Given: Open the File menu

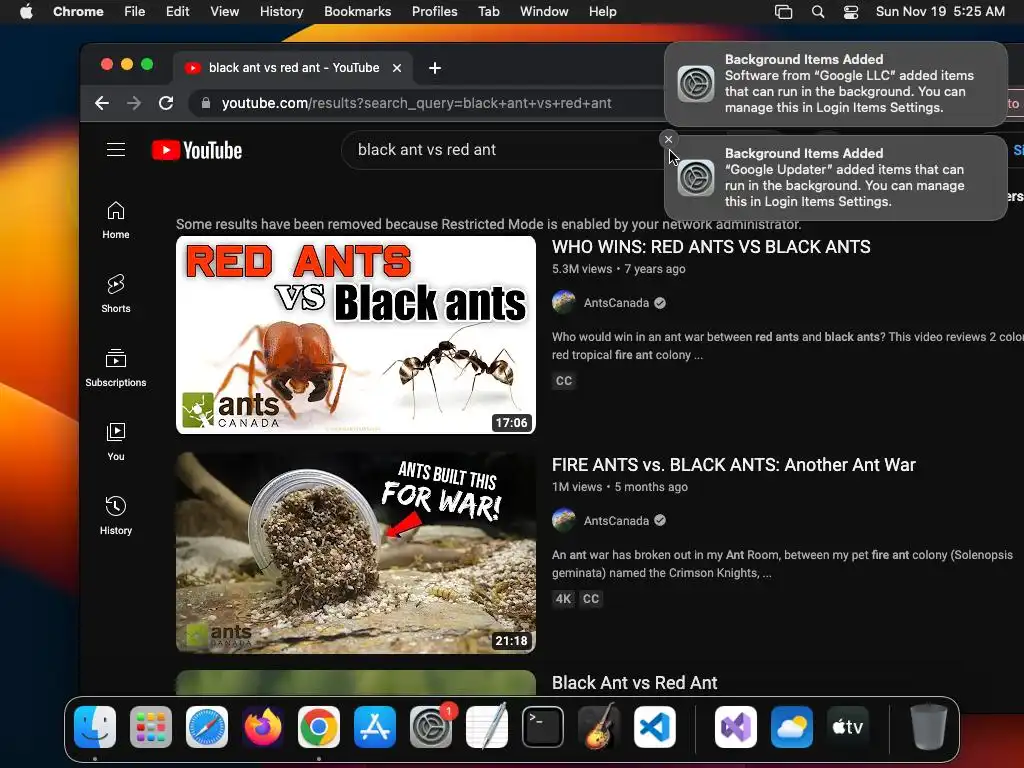Looking at the screenshot, I should click(x=135, y=12).
